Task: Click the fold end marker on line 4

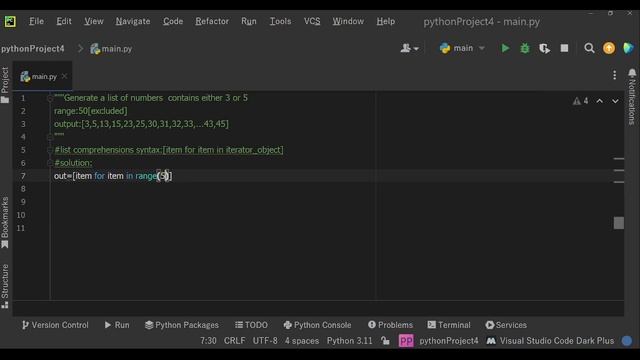Action: [x=50, y=137]
